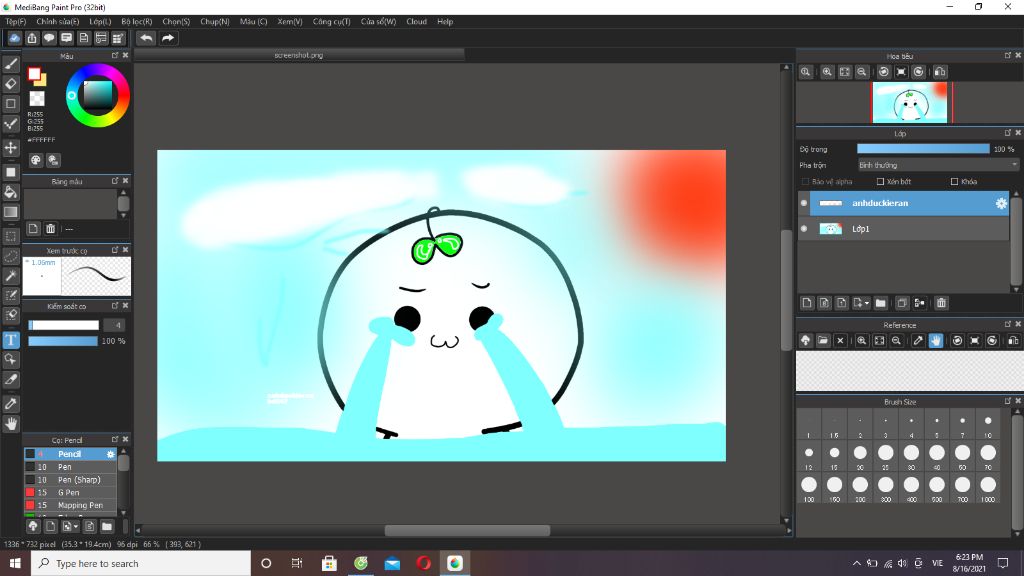Zoom out on Navigator panel

click(862, 72)
